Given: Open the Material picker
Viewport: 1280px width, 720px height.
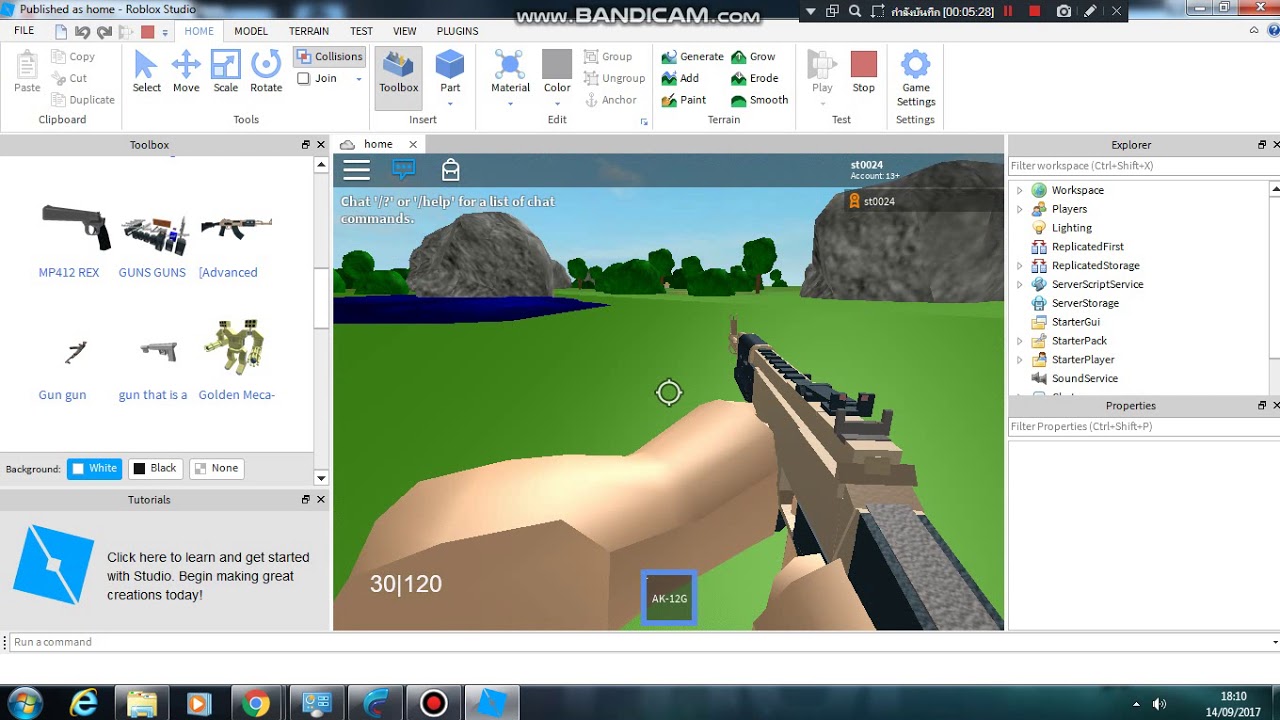Looking at the screenshot, I should pyautogui.click(x=510, y=71).
